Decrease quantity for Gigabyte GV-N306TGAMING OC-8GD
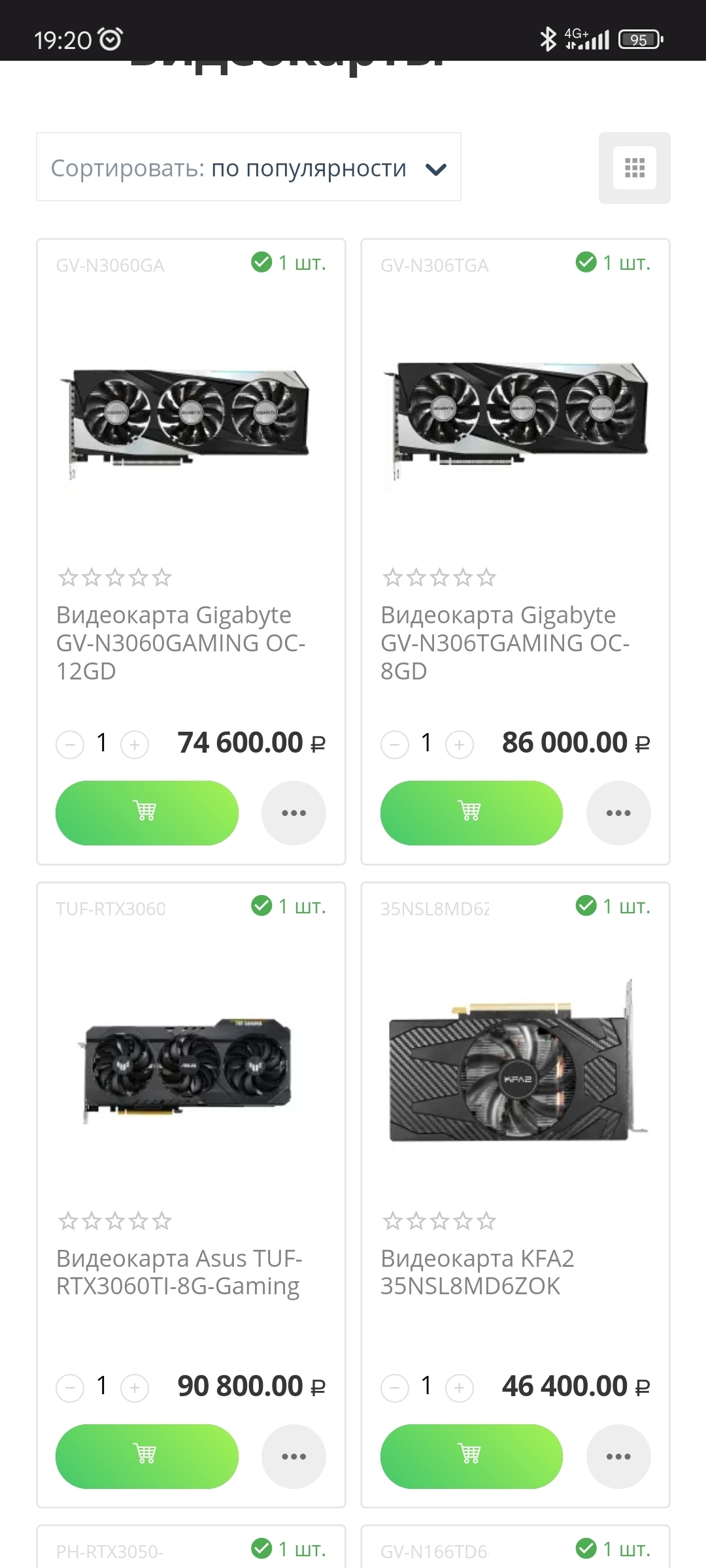 click(395, 744)
